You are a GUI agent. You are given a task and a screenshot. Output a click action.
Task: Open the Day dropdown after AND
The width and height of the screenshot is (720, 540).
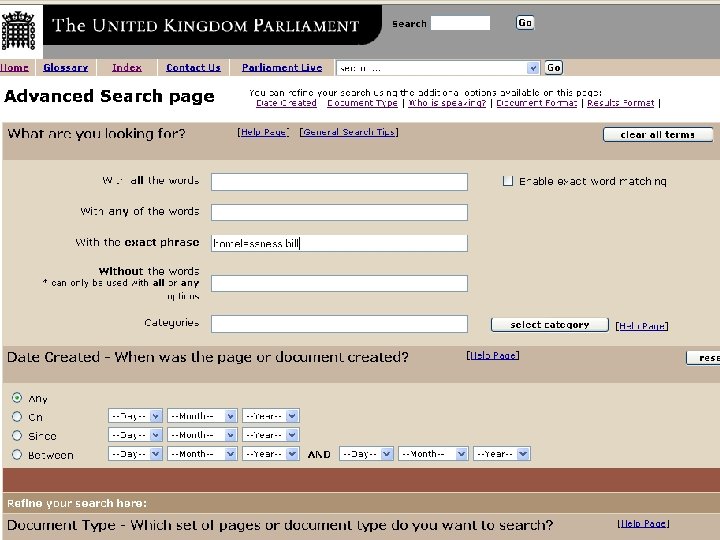coord(366,454)
